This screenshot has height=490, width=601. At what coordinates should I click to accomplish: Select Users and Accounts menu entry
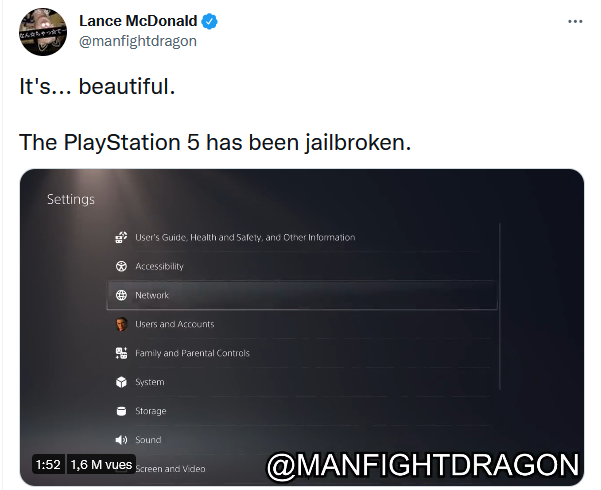pos(302,324)
